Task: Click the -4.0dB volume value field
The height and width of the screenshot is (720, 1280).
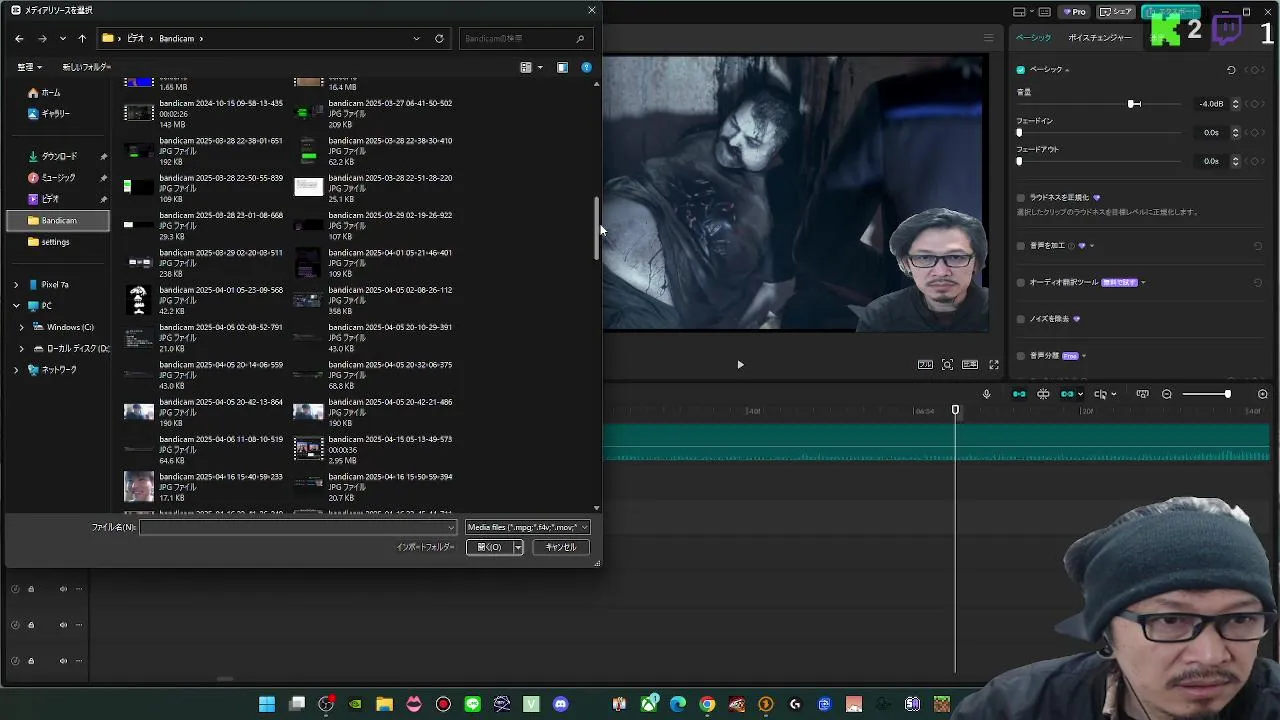Action: 1212,104
